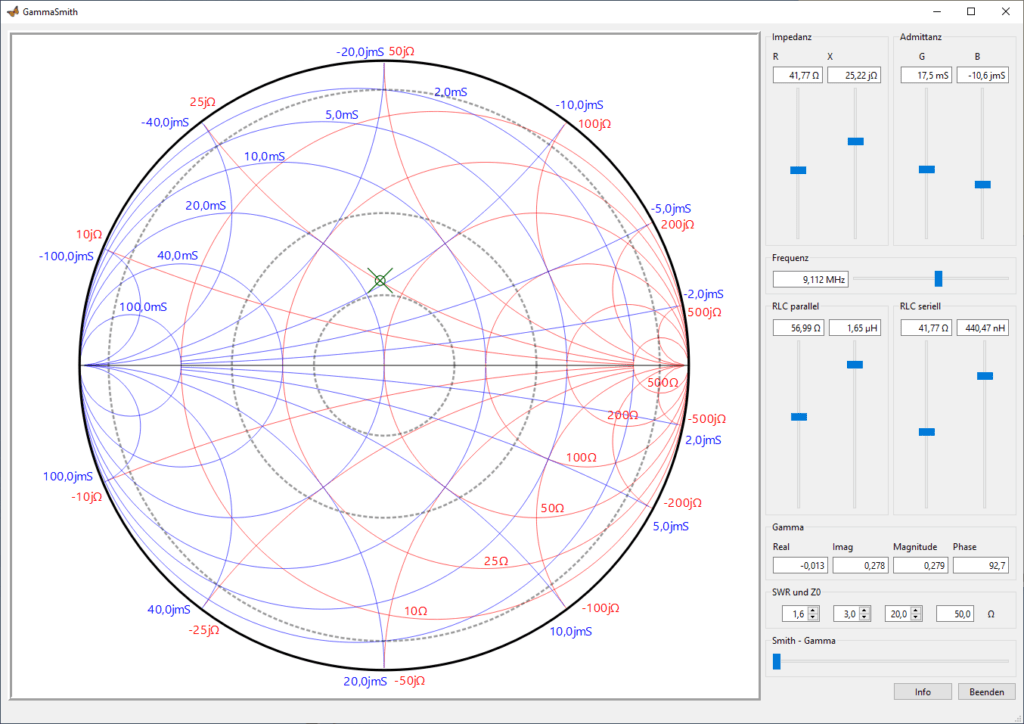Click the B admittance slider handle

(x=983, y=185)
